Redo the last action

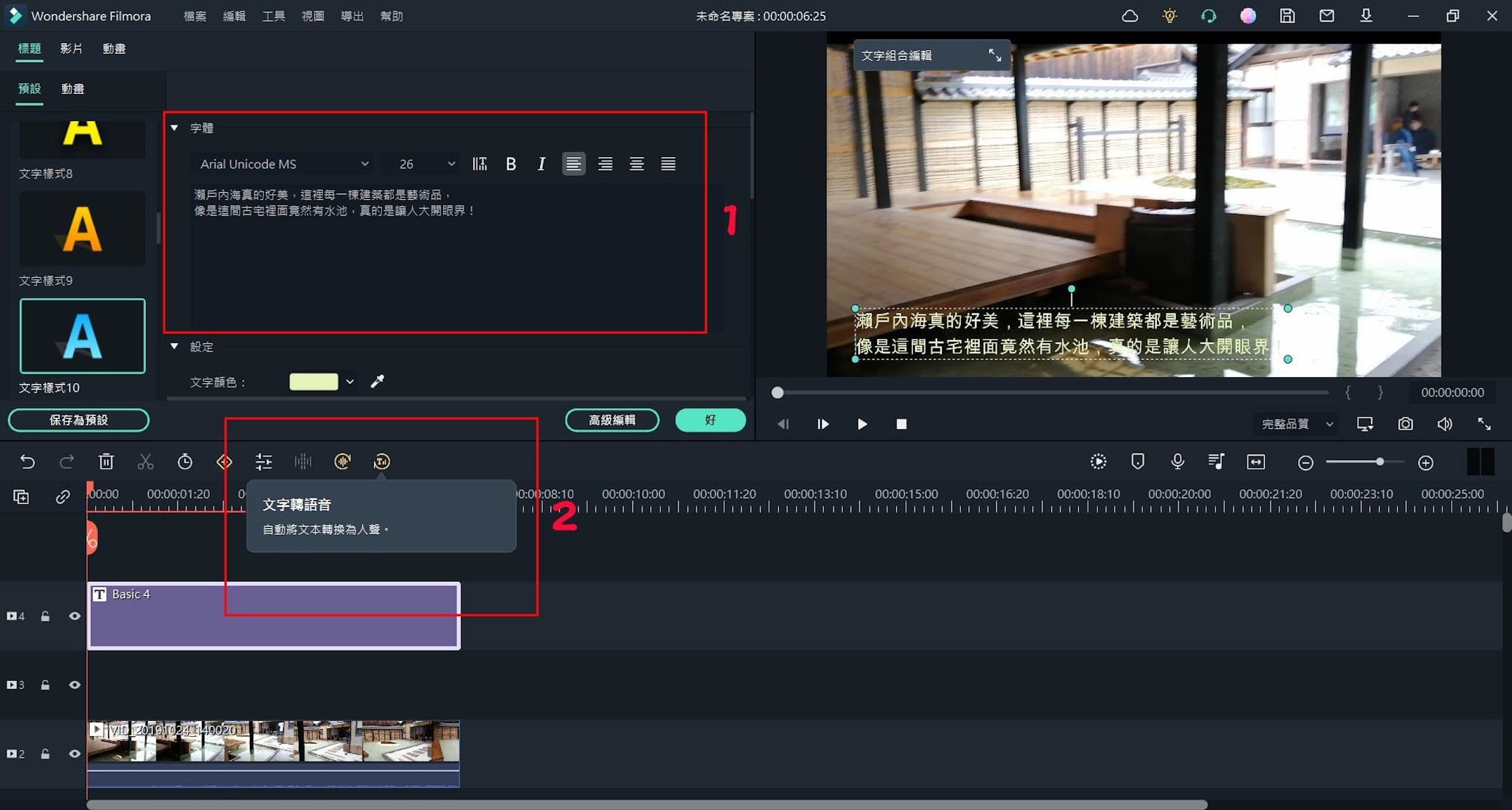click(x=67, y=462)
